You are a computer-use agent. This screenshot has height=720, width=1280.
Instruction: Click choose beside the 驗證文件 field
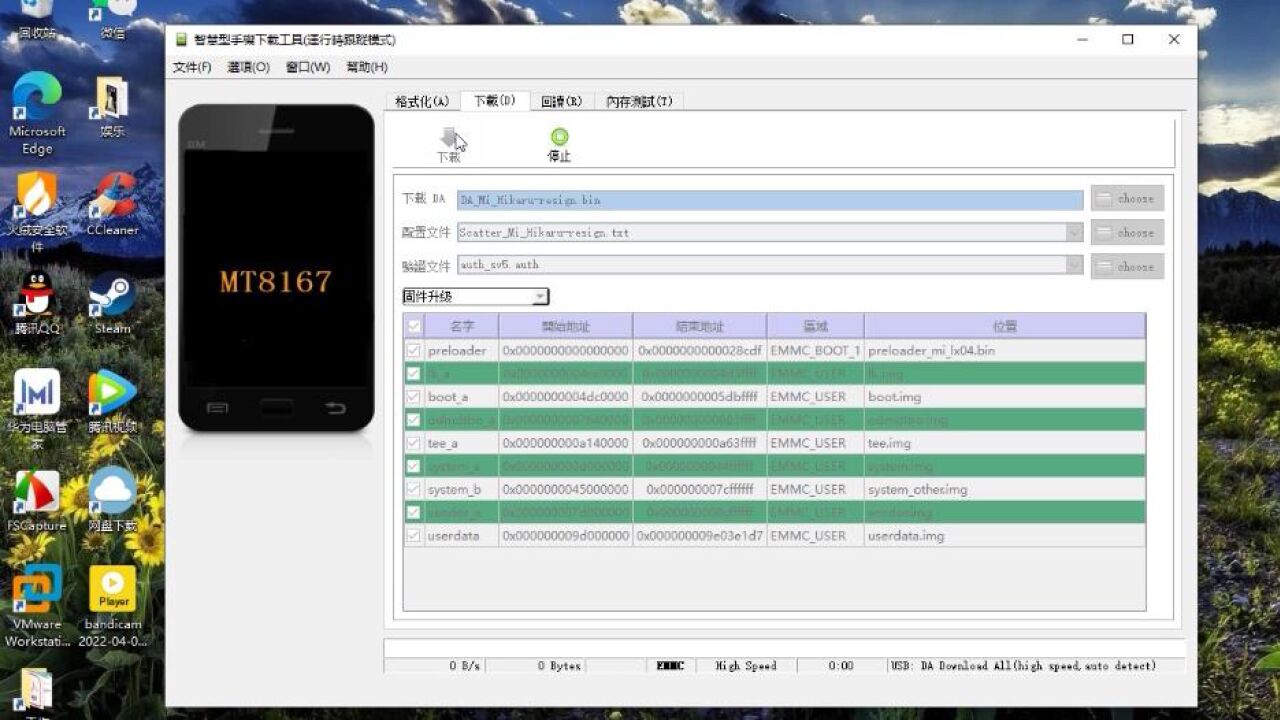pos(1127,266)
